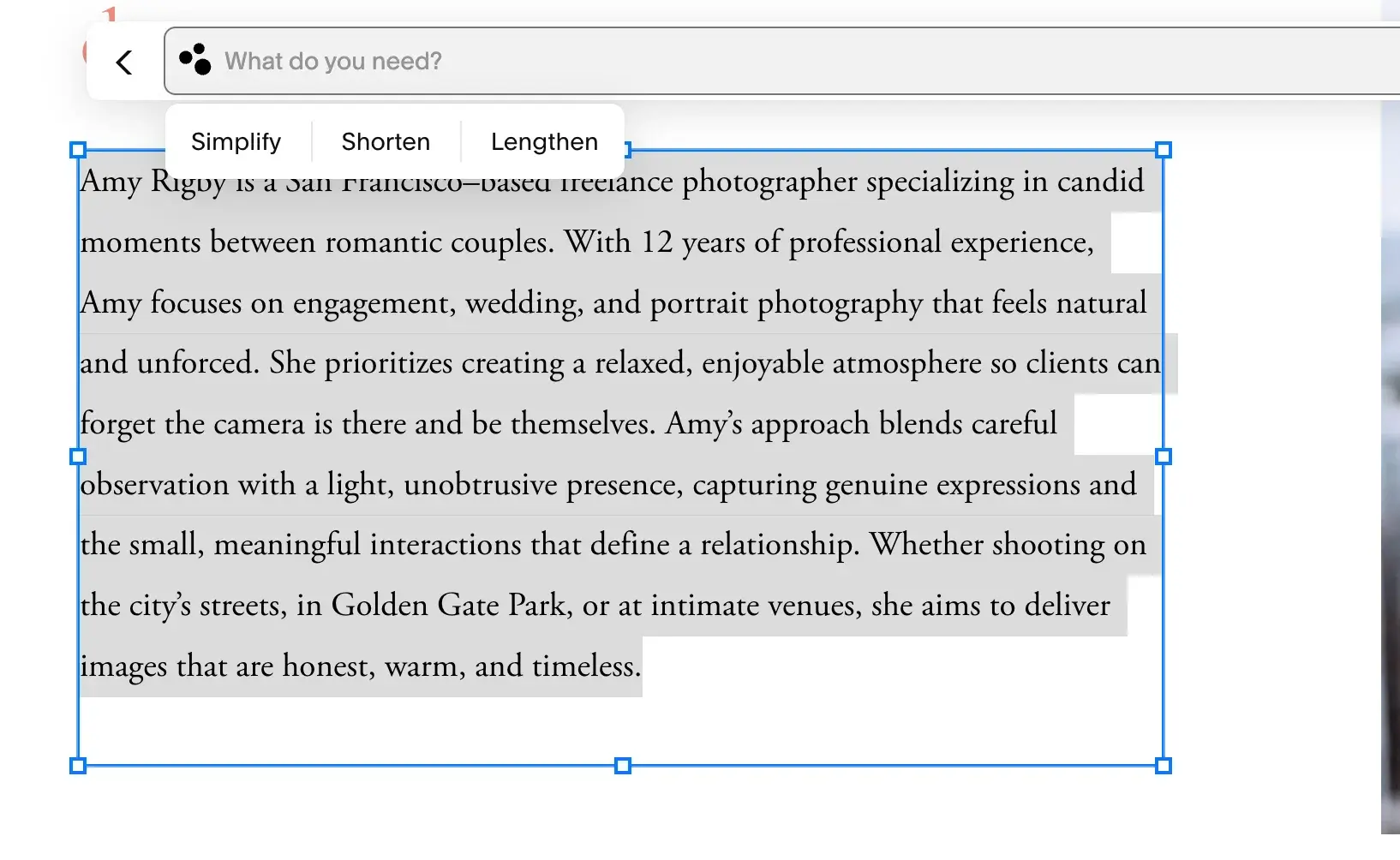
Task: Click the black dots AI icon in the prompt bar
Action: click(x=195, y=61)
